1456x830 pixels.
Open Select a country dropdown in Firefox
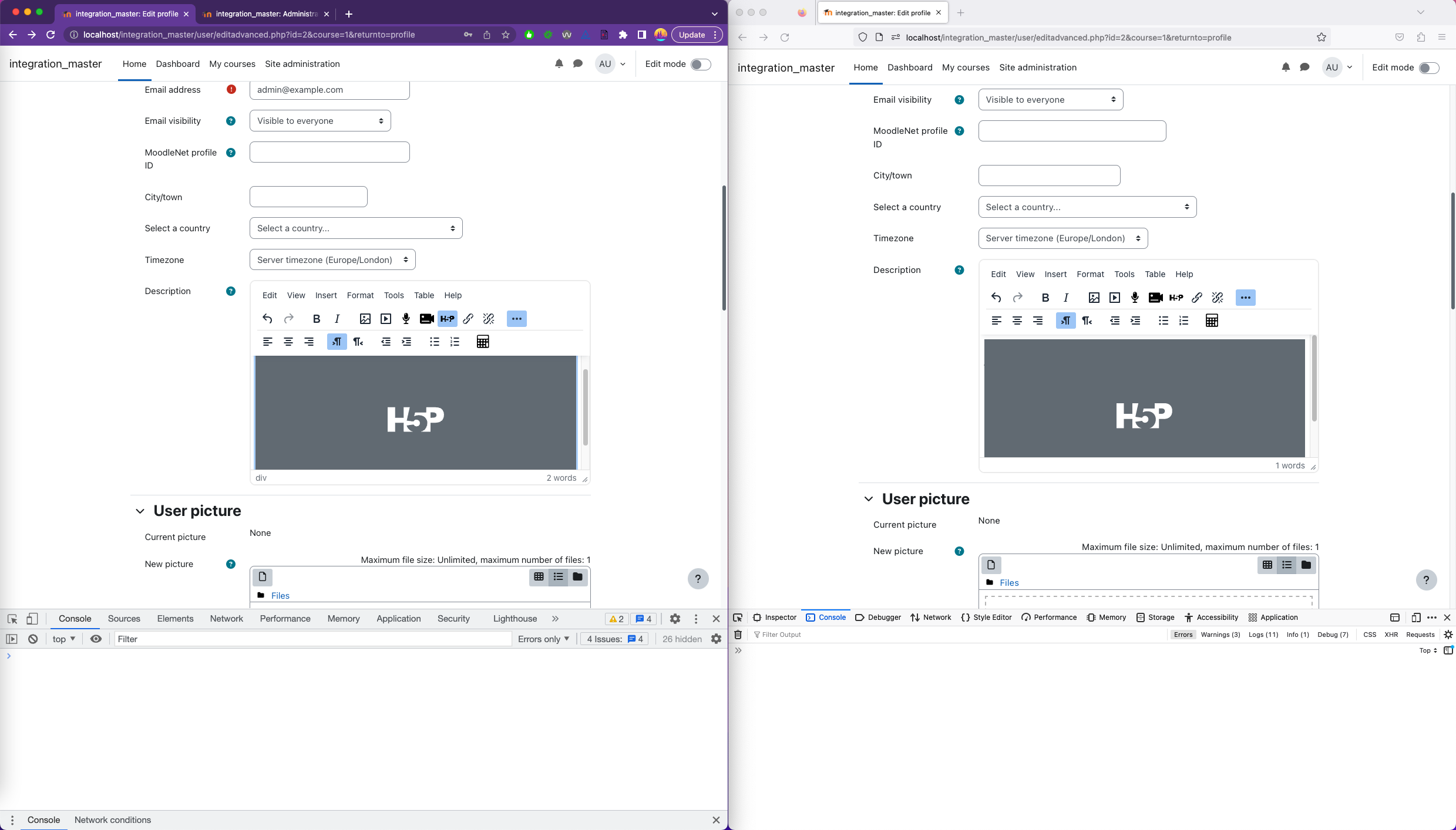(1087, 207)
